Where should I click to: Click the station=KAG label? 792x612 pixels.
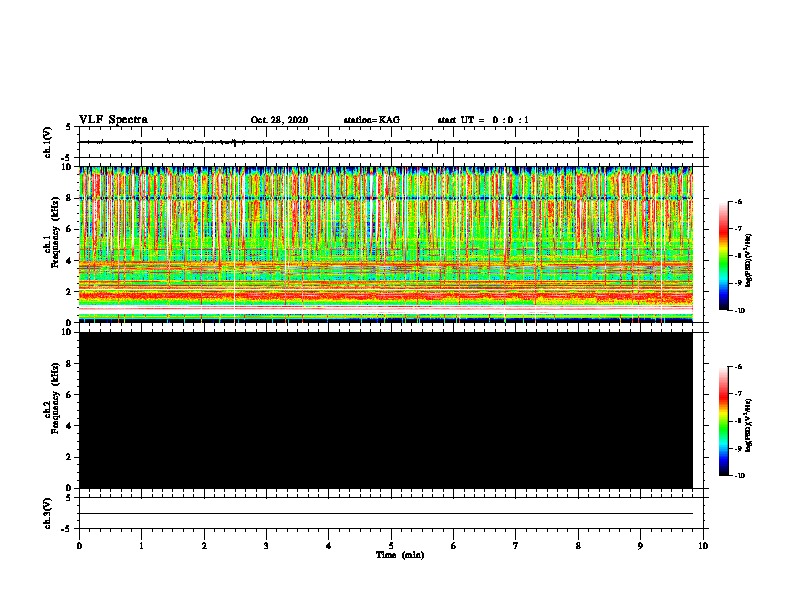[372, 120]
